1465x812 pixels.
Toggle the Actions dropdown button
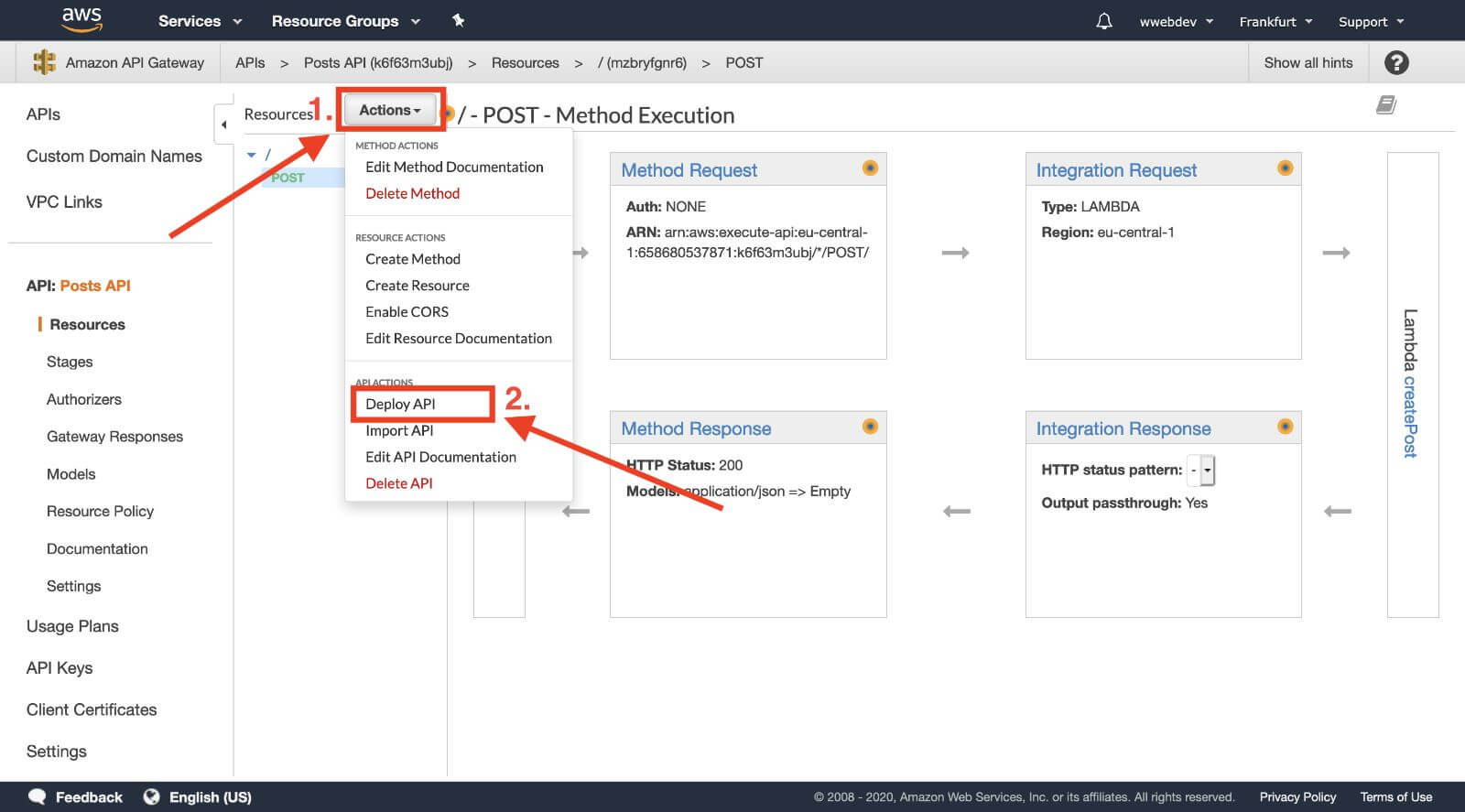[390, 110]
